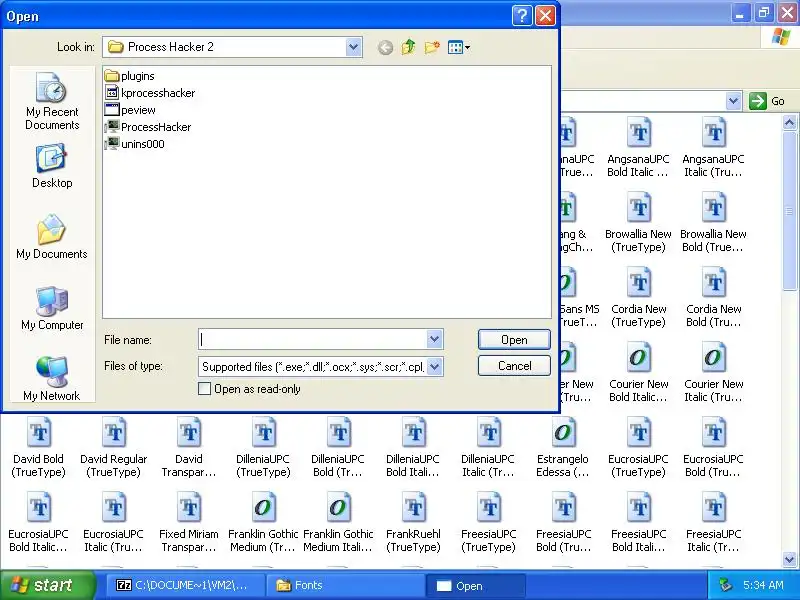Select EucrosiaUPC Bold Italic font
800x600 pixels.
coord(38,522)
